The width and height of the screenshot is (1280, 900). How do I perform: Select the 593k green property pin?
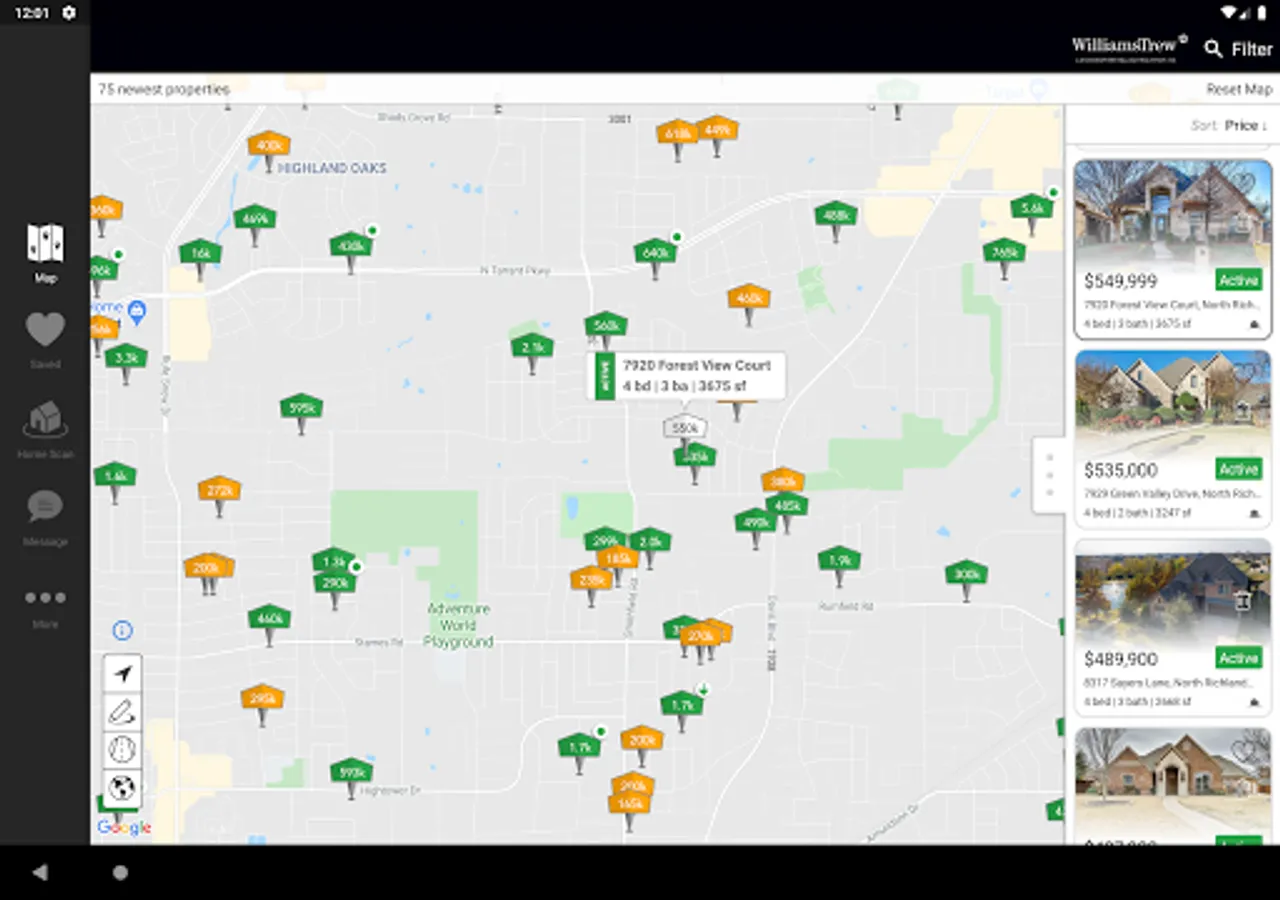(x=351, y=771)
